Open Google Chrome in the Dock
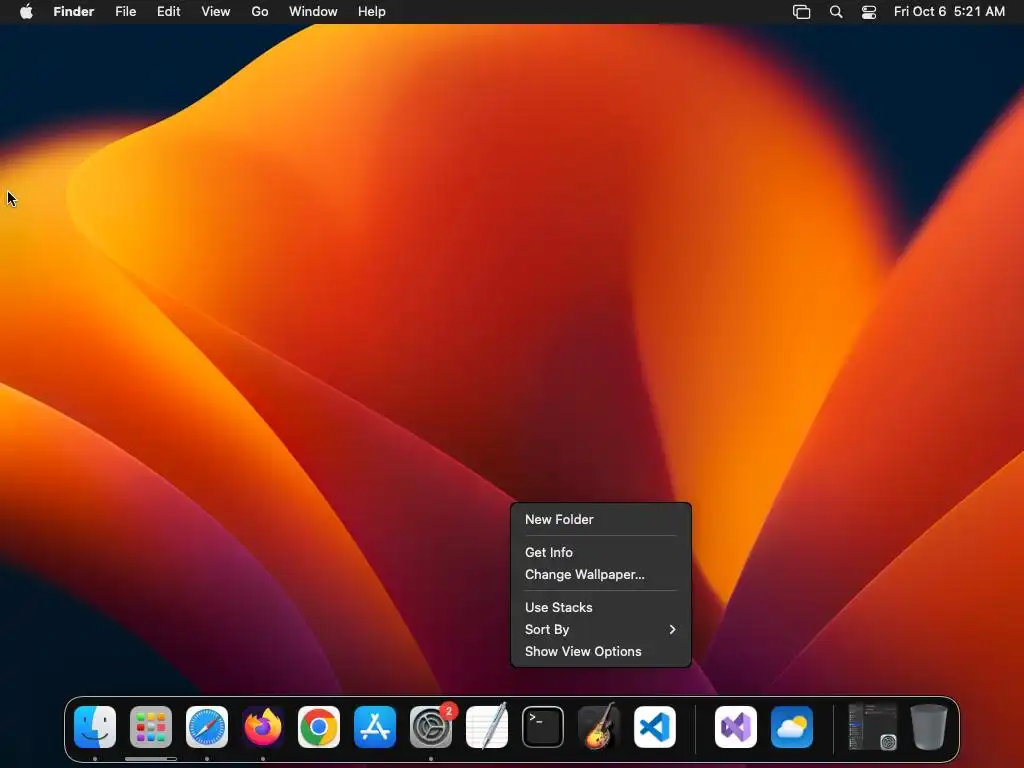1024x768 pixels. [x=319, y=727]
